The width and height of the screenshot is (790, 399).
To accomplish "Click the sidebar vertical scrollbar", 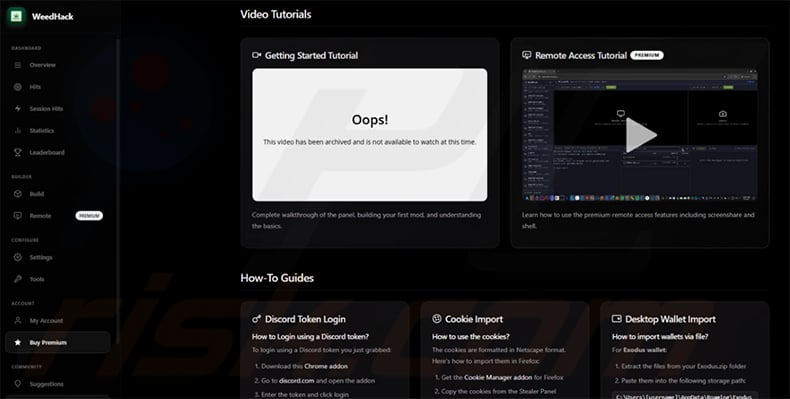I will click(x=118, y=191).
